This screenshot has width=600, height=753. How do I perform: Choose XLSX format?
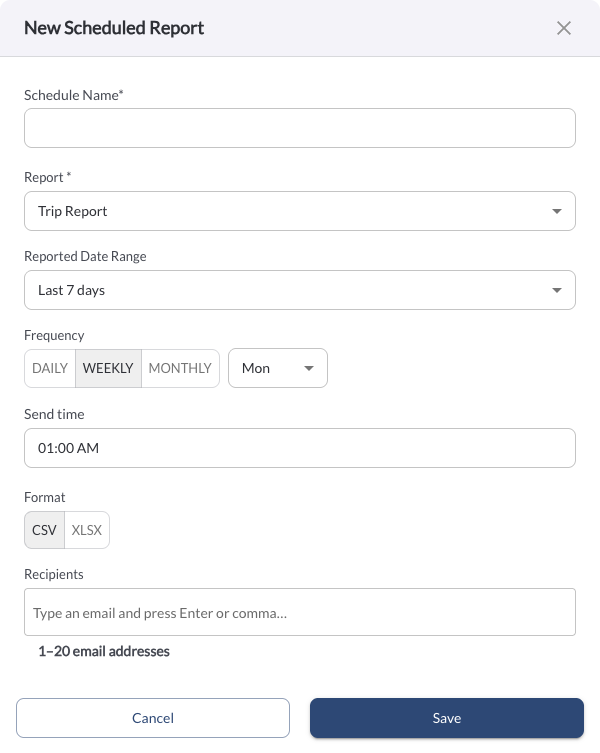coord(87,530)
